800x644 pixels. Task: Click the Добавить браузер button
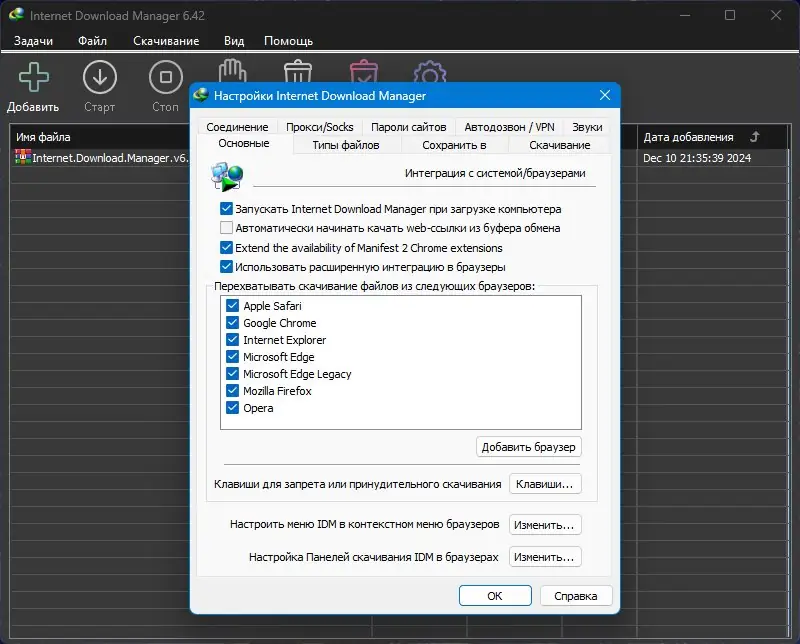529,447
